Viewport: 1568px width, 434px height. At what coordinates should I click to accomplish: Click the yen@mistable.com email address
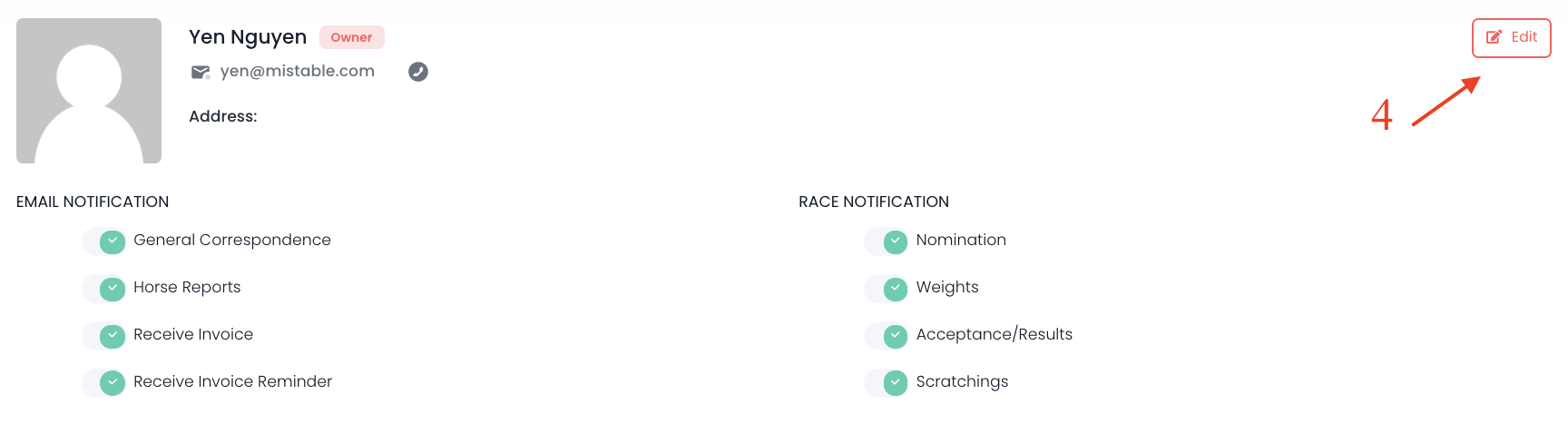297,71
